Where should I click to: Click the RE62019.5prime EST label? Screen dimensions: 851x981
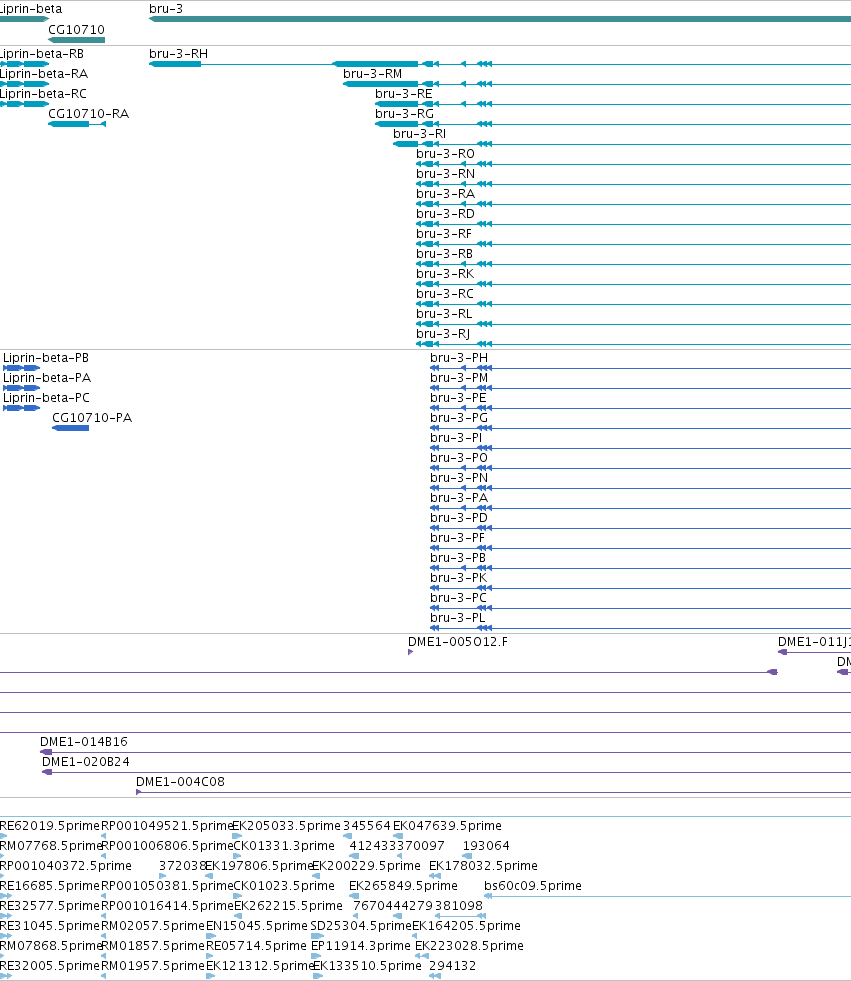pyautogui.click(x=50, y=826)
